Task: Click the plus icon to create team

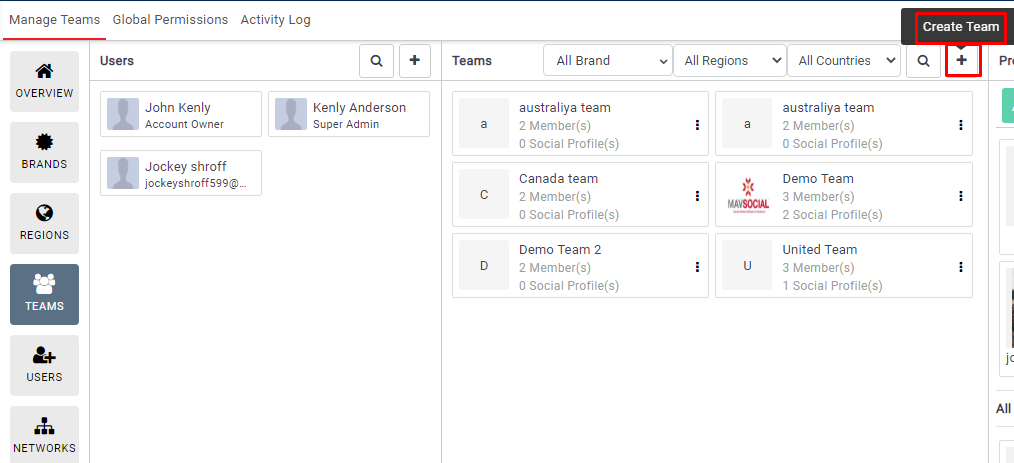Action: 961,61
